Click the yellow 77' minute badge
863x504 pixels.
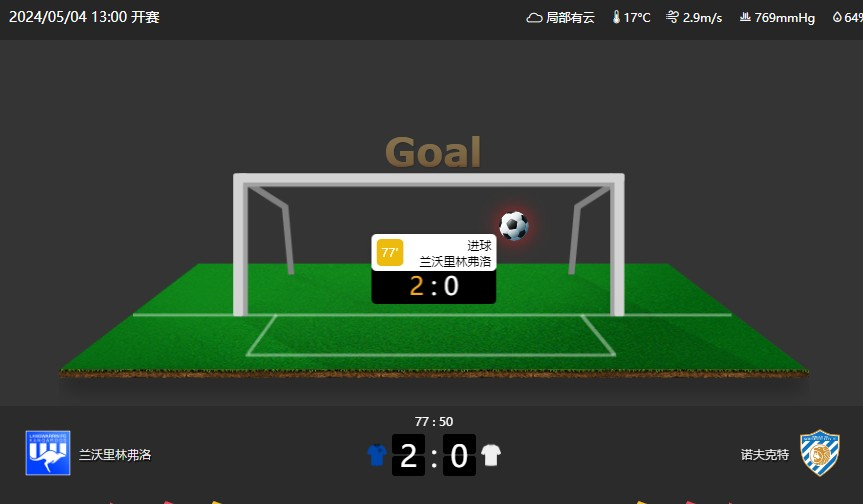coord(390,253)
